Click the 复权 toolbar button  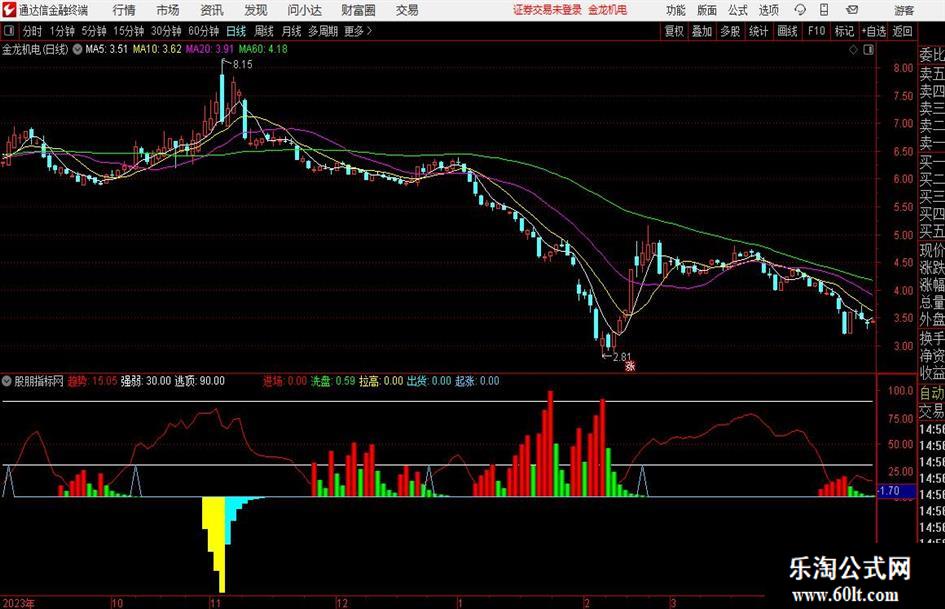[674, 31]
